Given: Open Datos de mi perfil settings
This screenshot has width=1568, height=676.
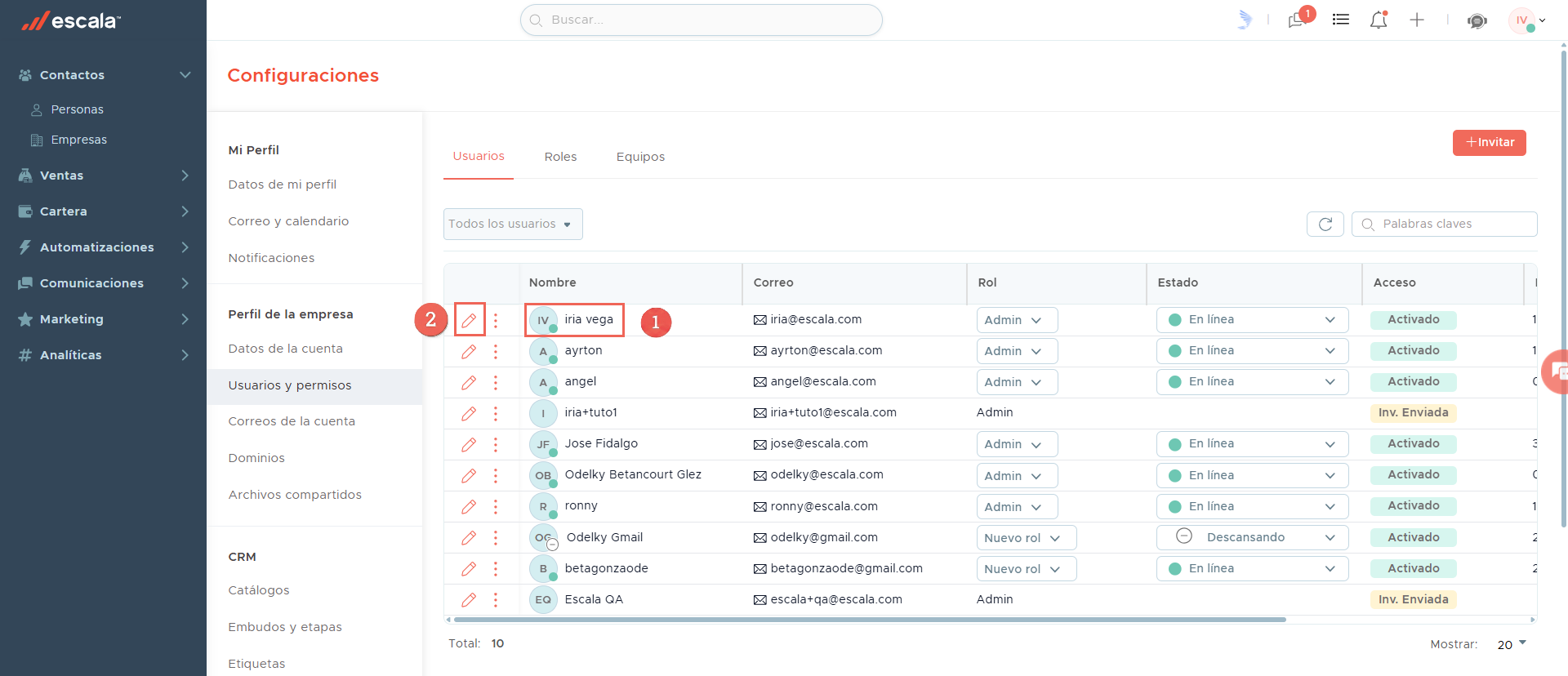Looking at the screenshot, I should click(x=283, y=185).
